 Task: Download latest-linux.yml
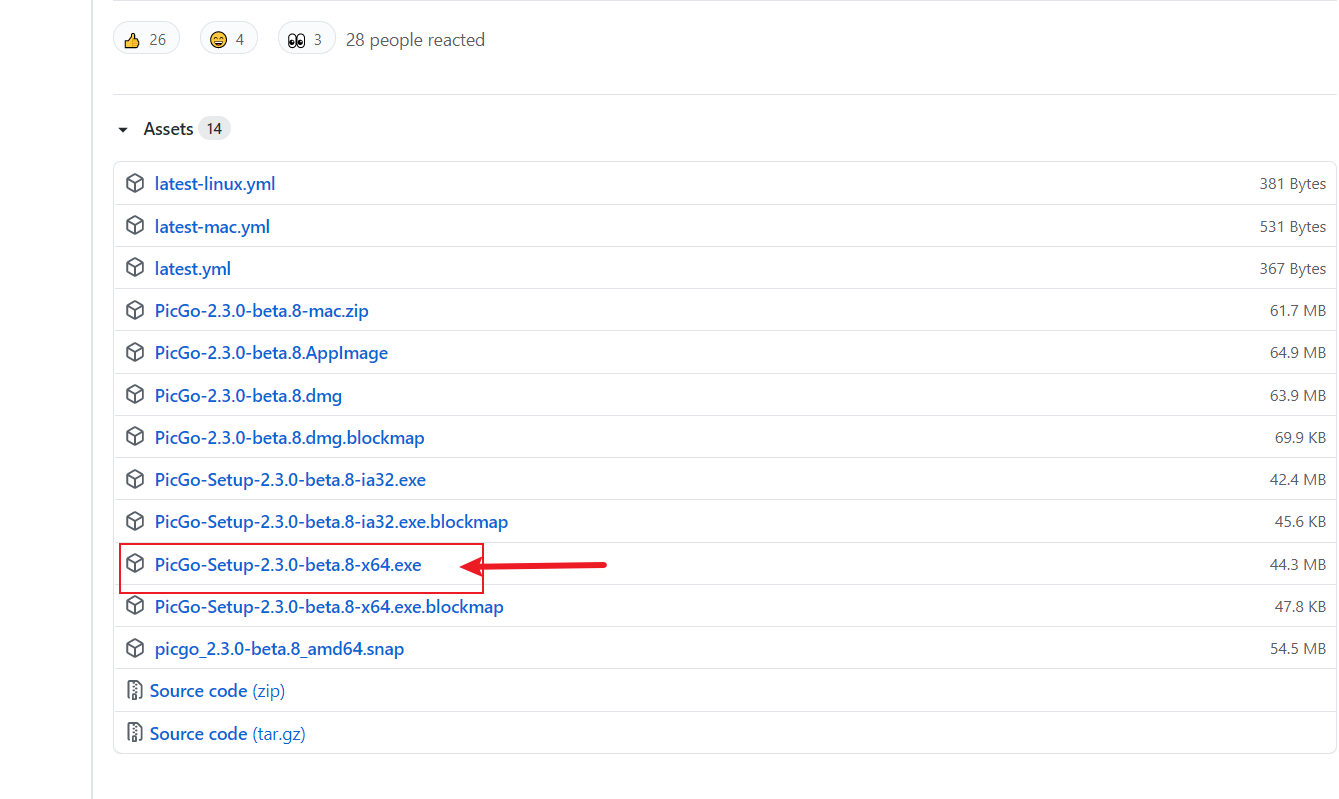215,184
